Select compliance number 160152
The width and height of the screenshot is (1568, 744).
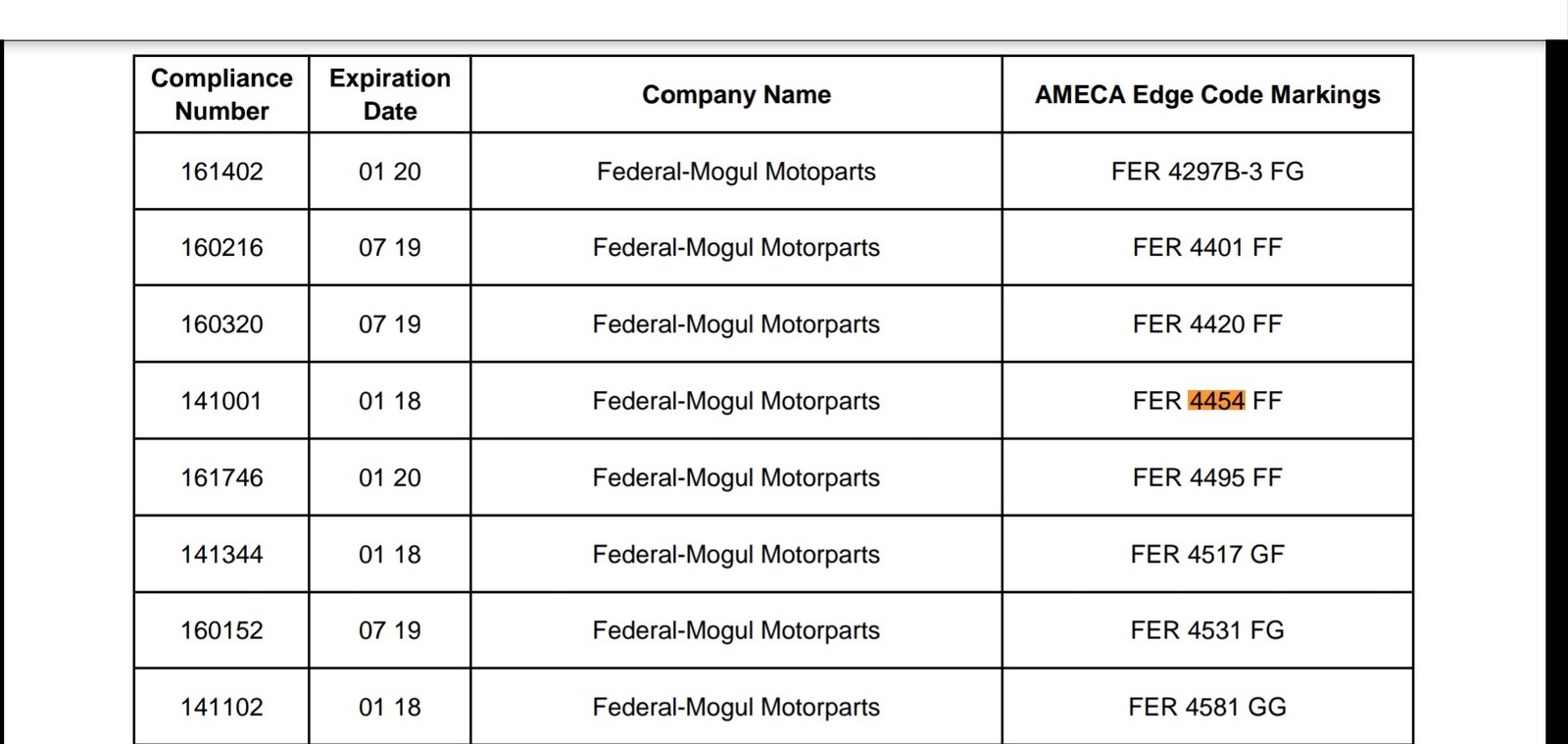[221, 630]
